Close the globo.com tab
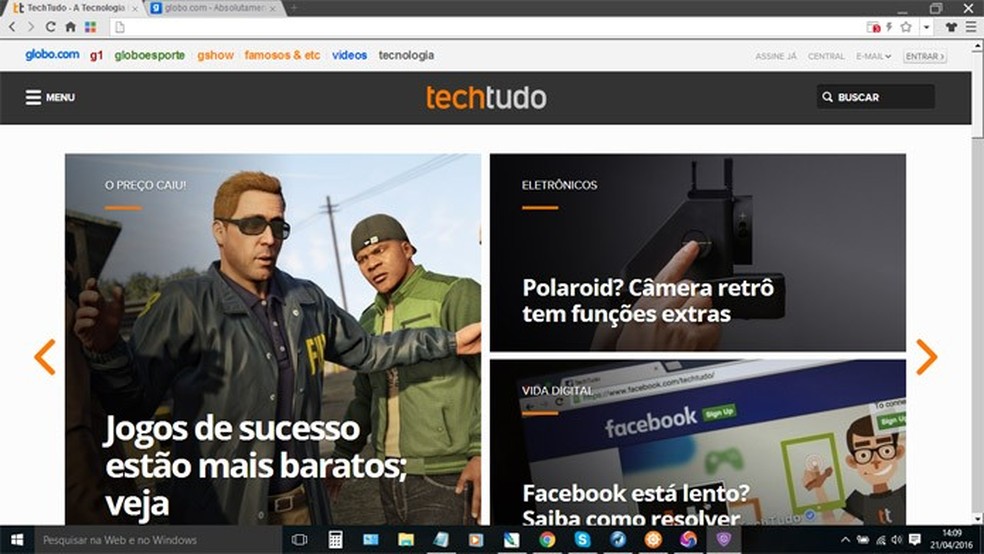The height and width of the screenshot is (554, 984). click(272, 9)
